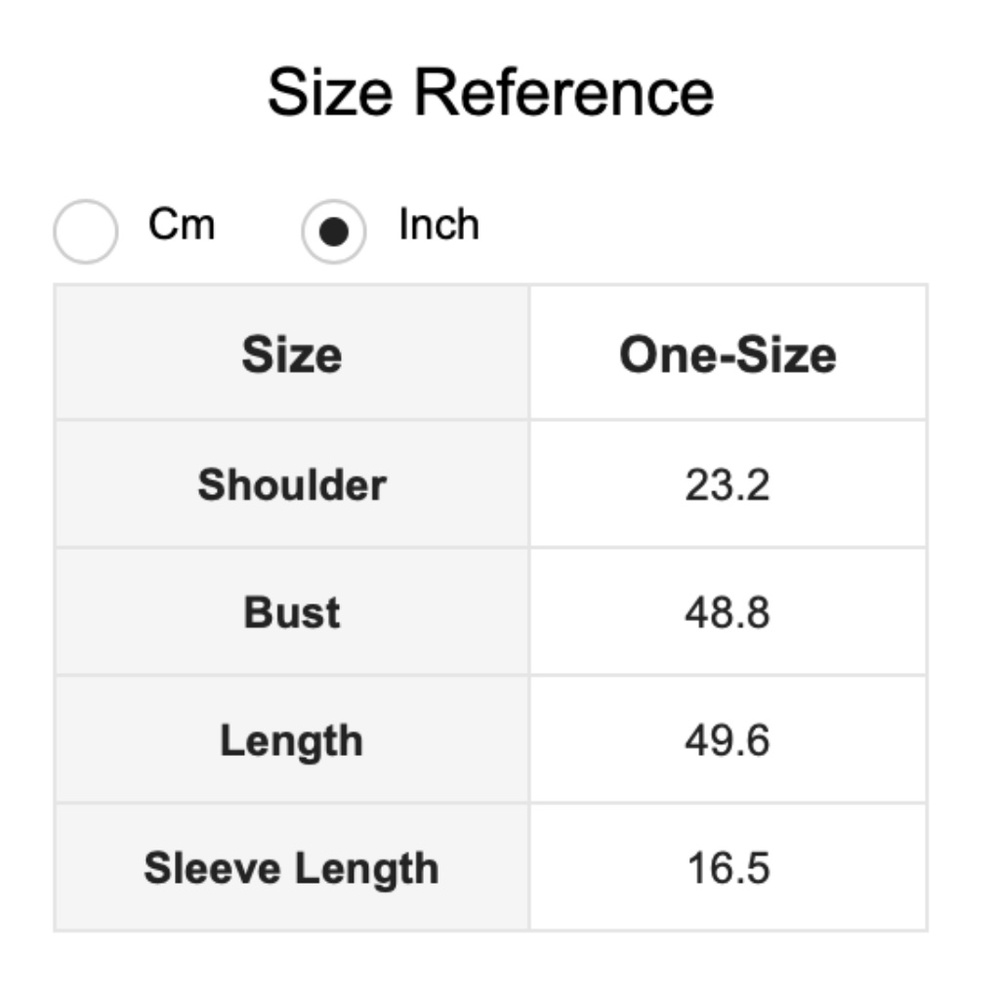The height and width of the screenshot is (1000, 1000).
Task: Select the Size header cell in table
Action: click(x=292, y=353)
